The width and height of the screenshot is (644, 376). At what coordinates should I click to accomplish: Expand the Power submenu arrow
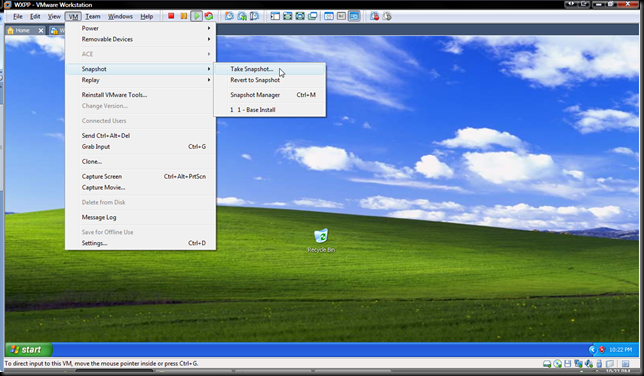point(209,28)
